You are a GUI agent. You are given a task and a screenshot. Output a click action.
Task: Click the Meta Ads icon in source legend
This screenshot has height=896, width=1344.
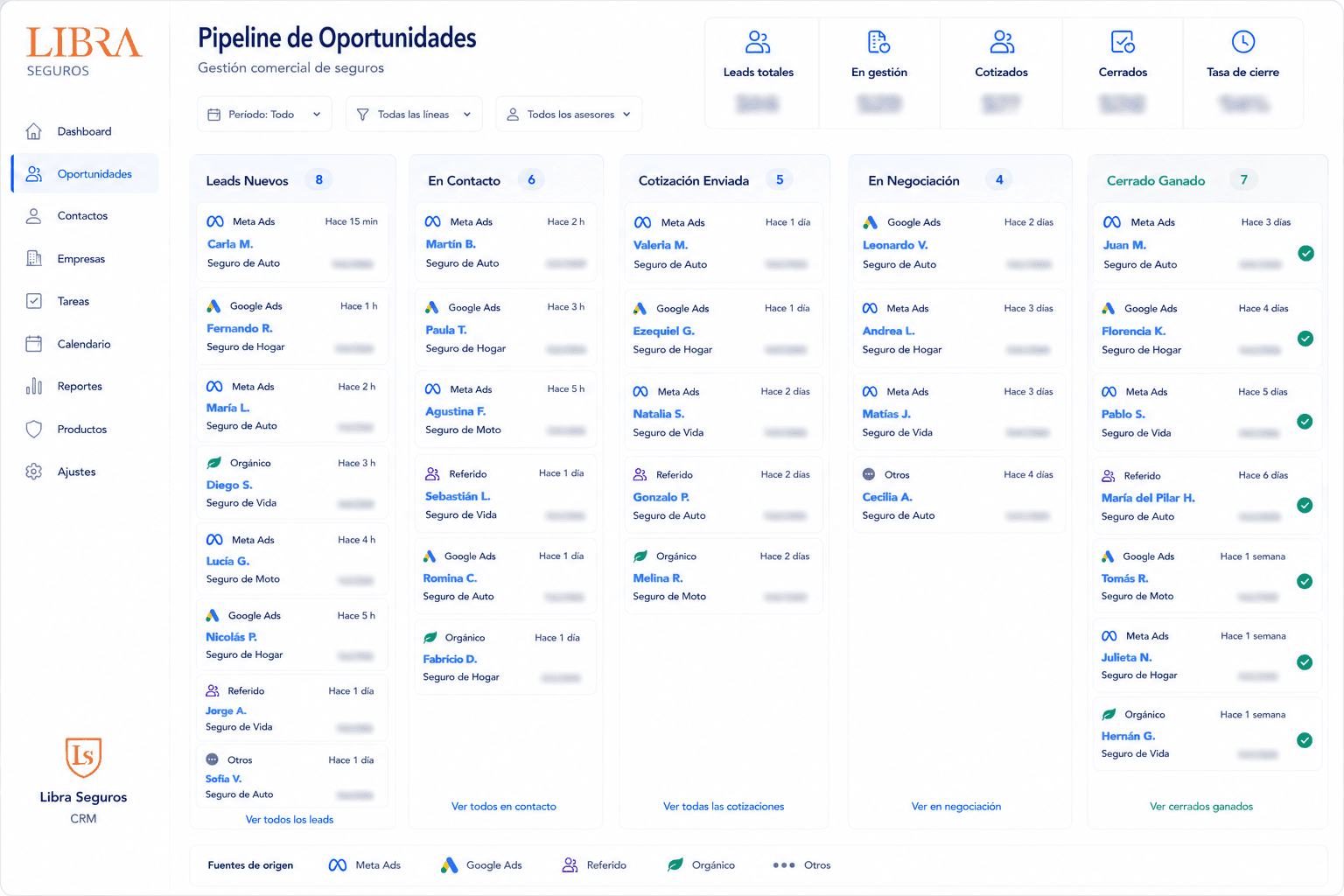337,865
